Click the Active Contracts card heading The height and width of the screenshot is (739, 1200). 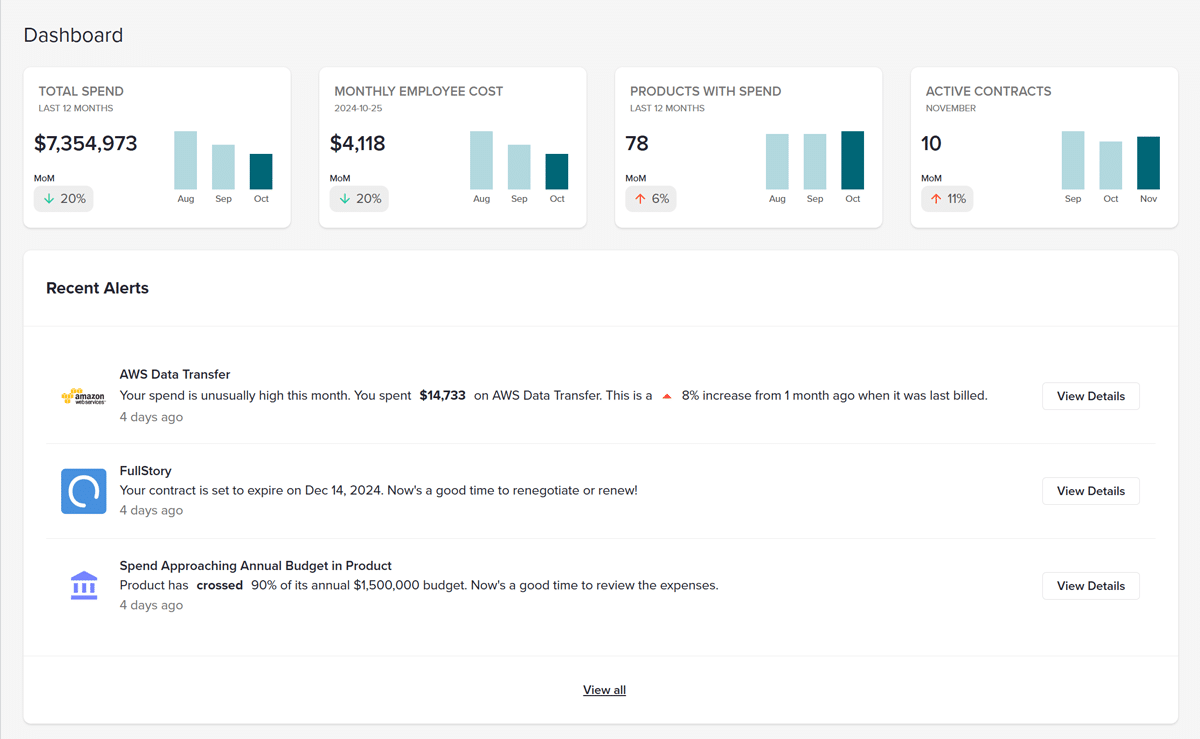[x=987, y=91]
